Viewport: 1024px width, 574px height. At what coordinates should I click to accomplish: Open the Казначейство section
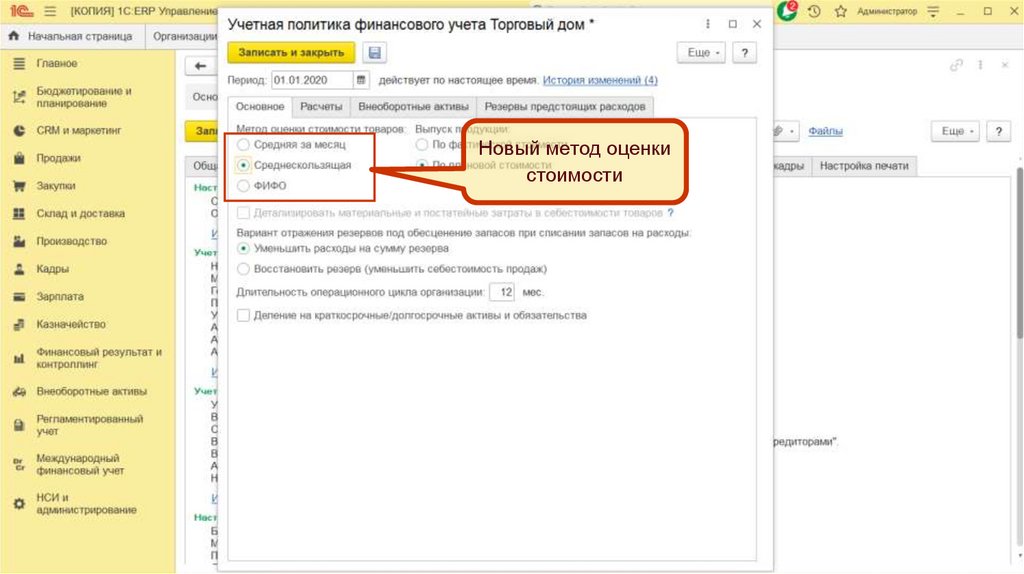click(71, 324)
